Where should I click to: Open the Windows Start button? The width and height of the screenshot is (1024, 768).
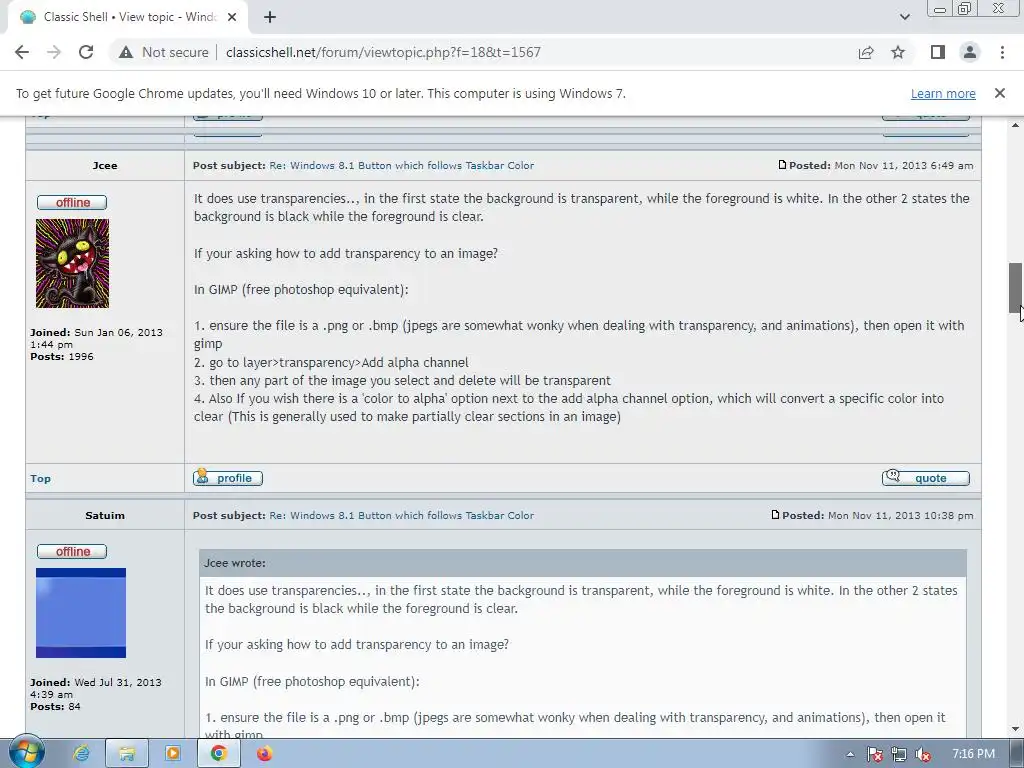pyautogui.click(x=25, y=753)
